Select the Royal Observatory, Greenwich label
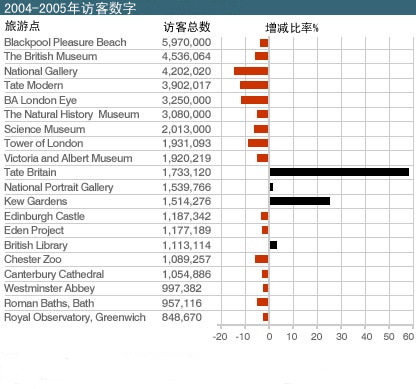This screenshot has height=389, width=416. (75, 317)
